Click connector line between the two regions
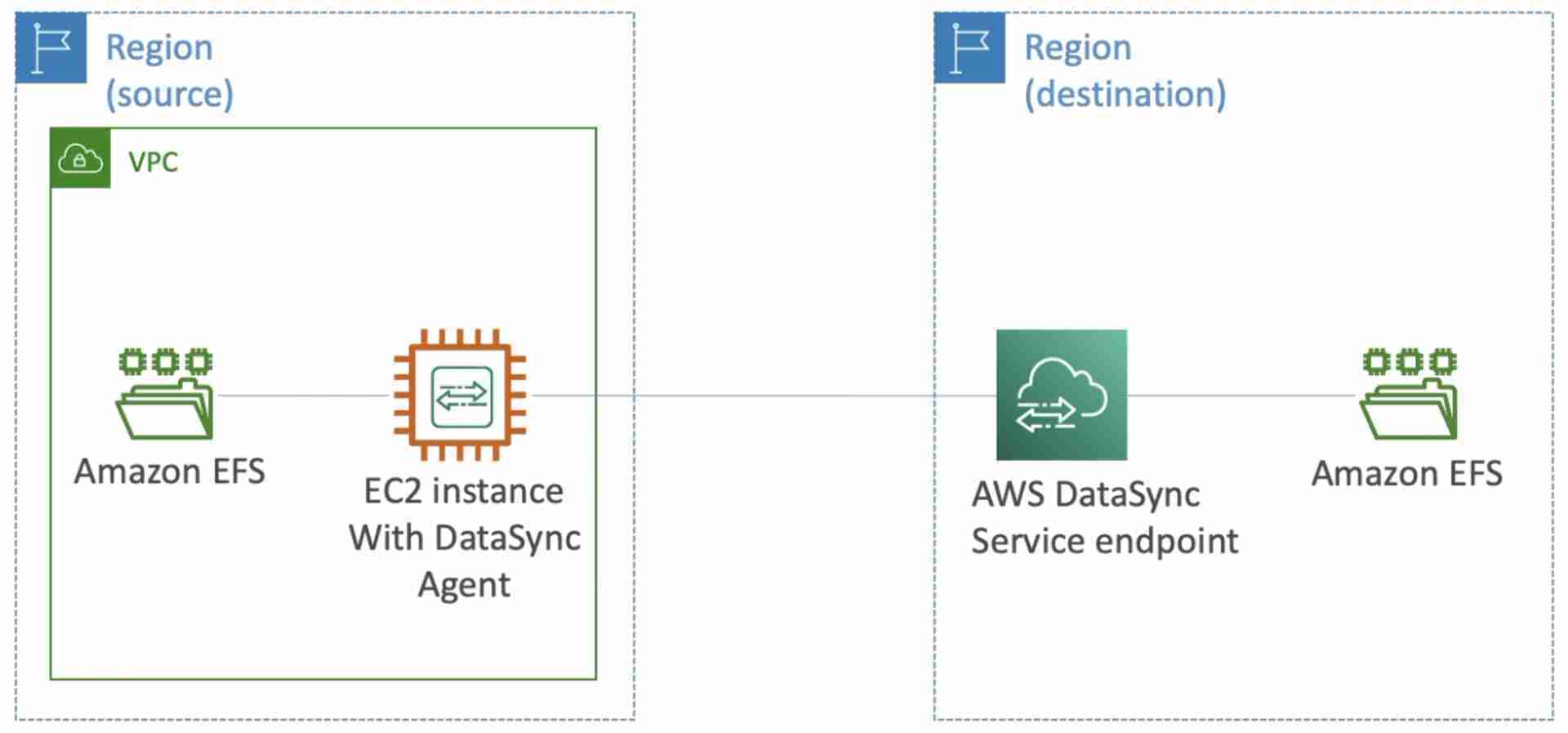 [784, 396]
